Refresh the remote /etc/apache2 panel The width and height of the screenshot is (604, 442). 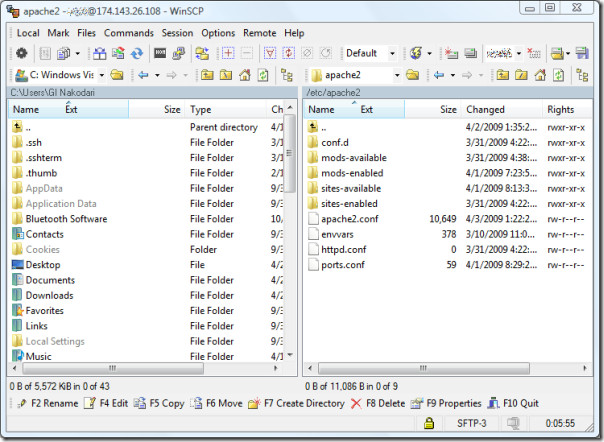(559, 75)
